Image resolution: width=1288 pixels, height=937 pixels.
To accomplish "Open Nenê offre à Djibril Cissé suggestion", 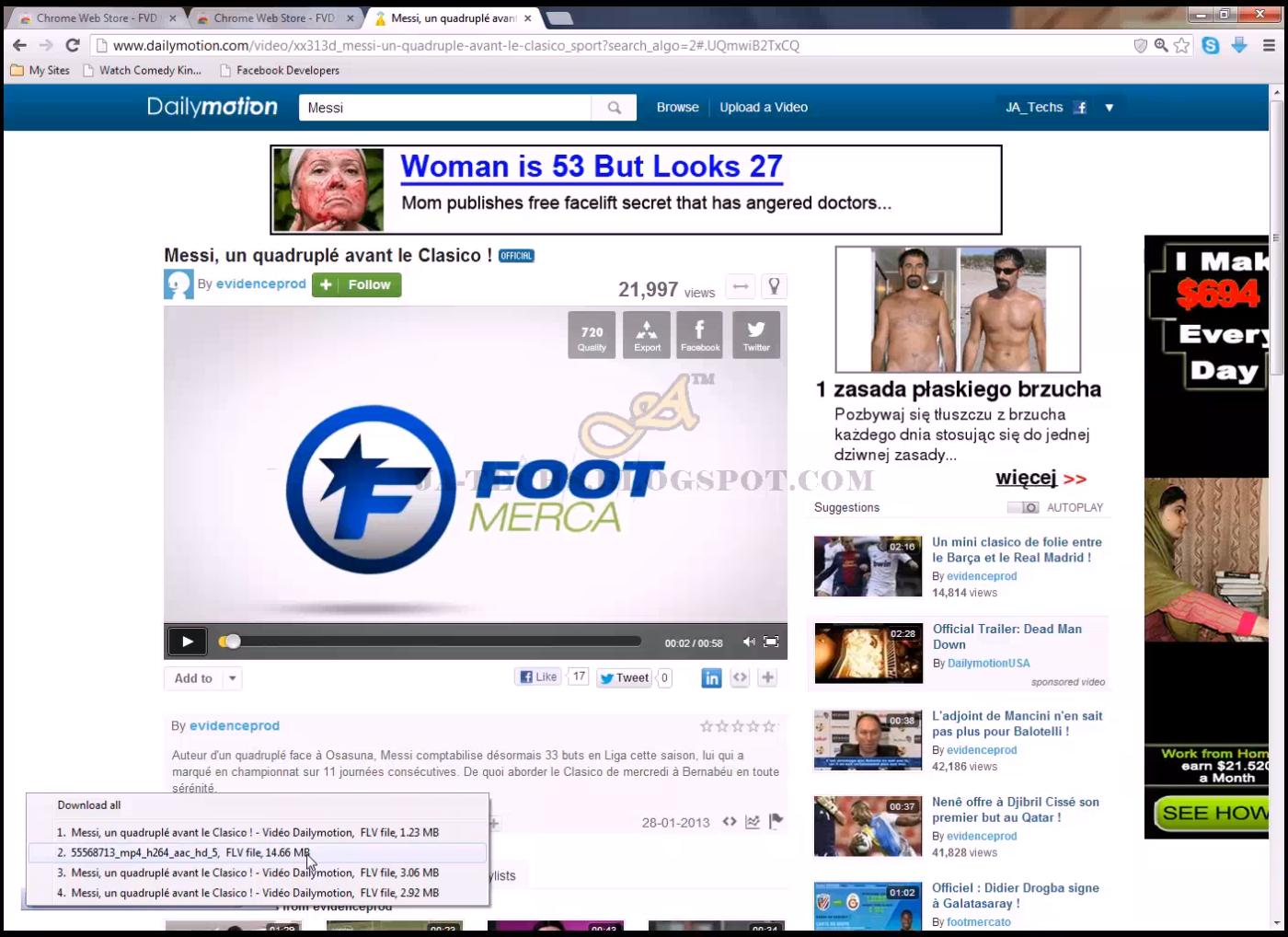I will (1016, 810).
